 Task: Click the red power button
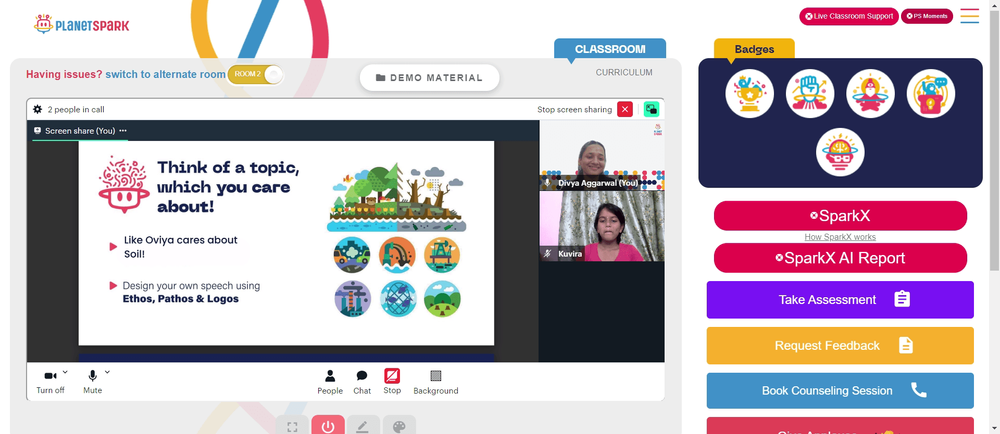(328, 426)
